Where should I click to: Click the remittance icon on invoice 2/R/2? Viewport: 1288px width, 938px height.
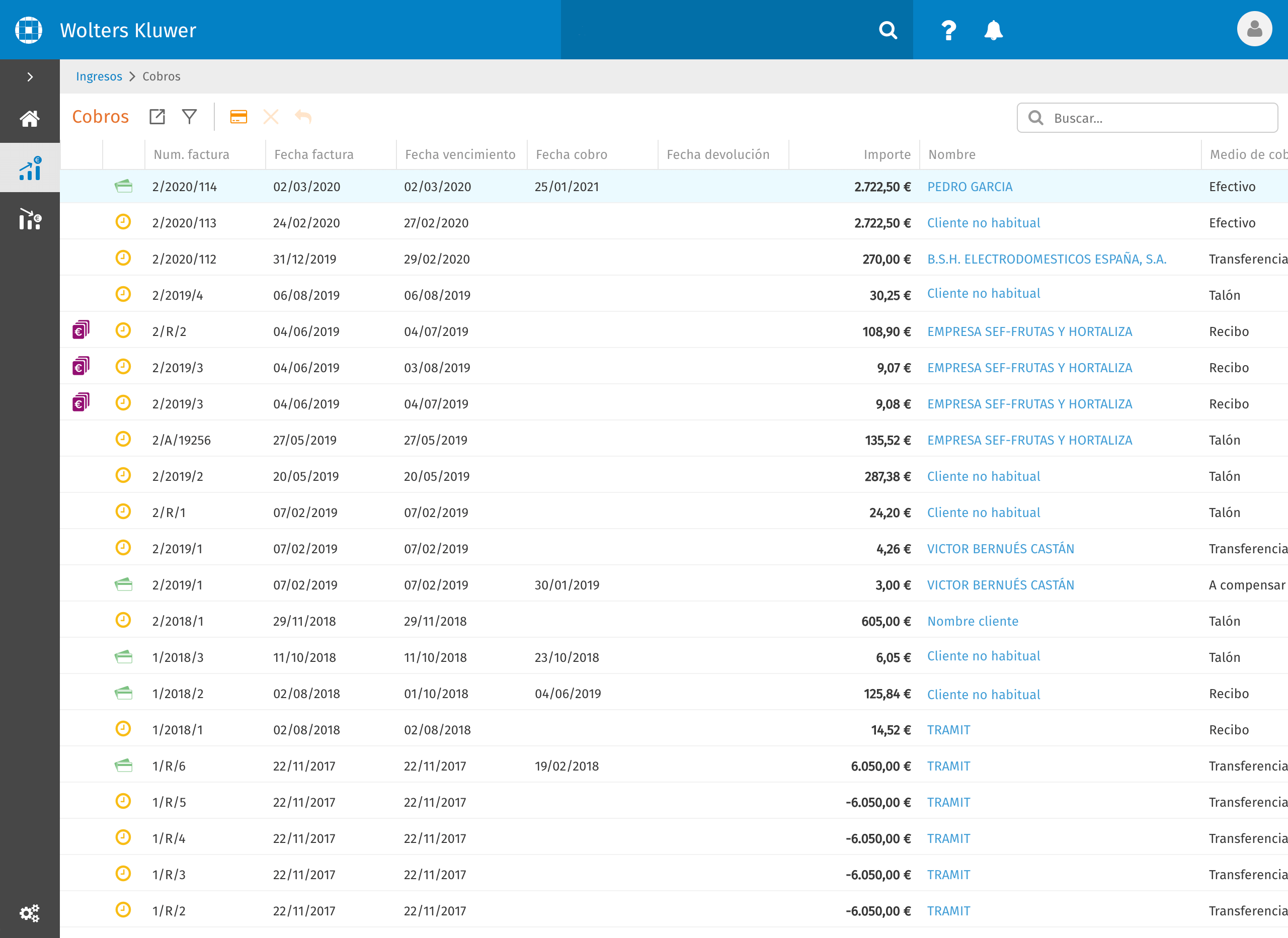(80, 330)
